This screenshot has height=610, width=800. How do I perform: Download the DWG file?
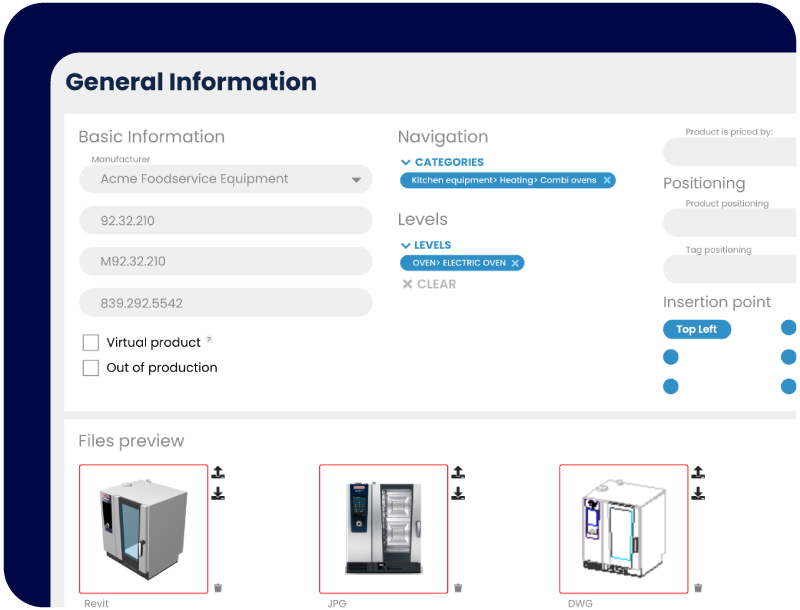698,494
